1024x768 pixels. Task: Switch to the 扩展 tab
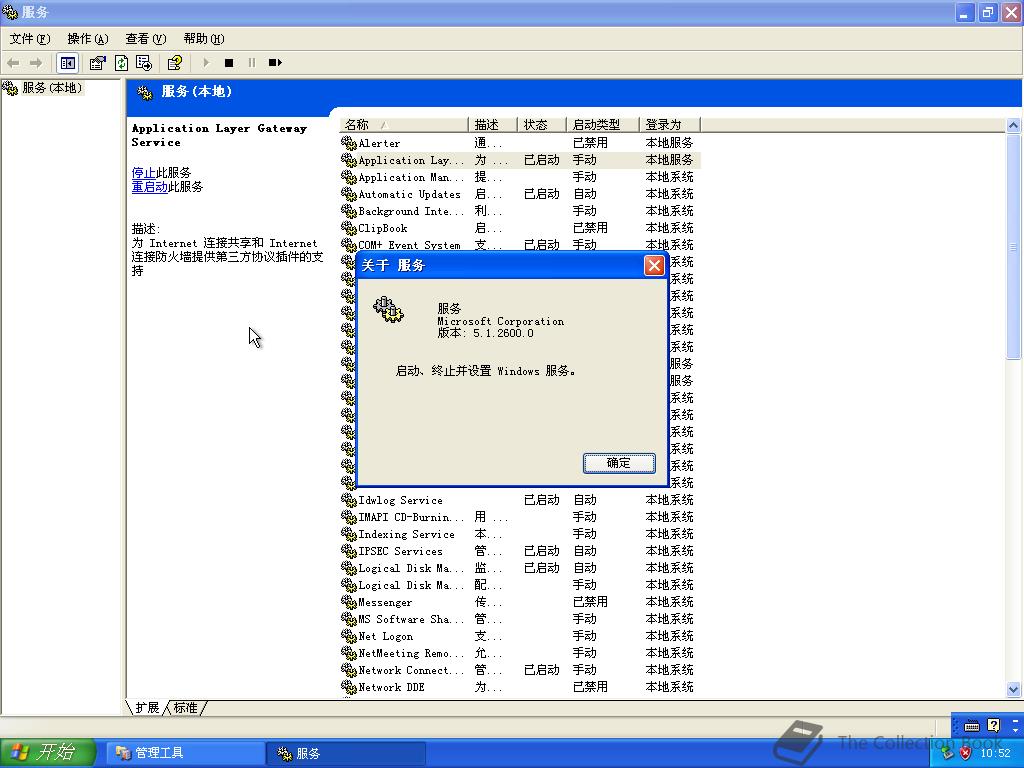pyautogui.click(x=147, y=707)
